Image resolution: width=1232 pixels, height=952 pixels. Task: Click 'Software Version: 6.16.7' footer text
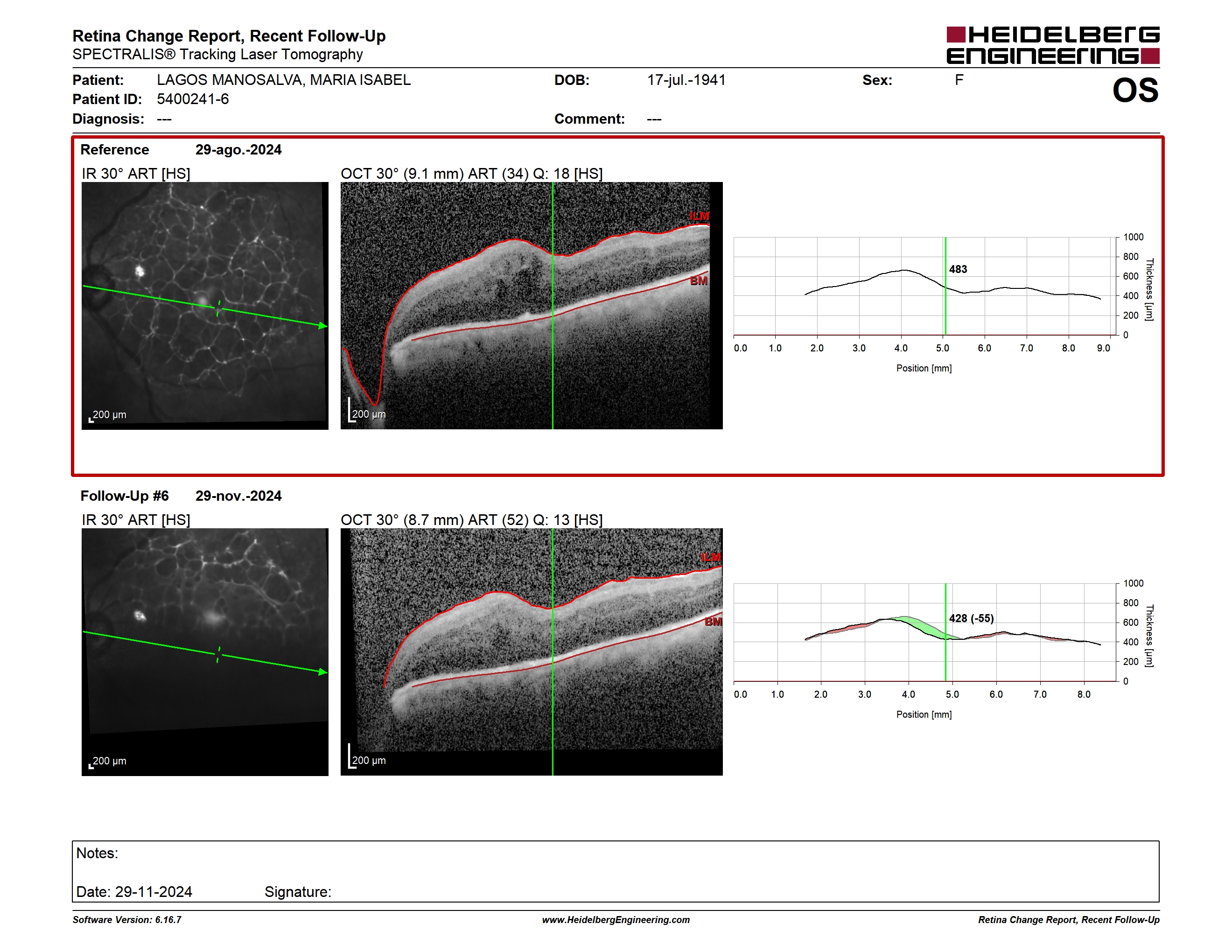[127, 920]
